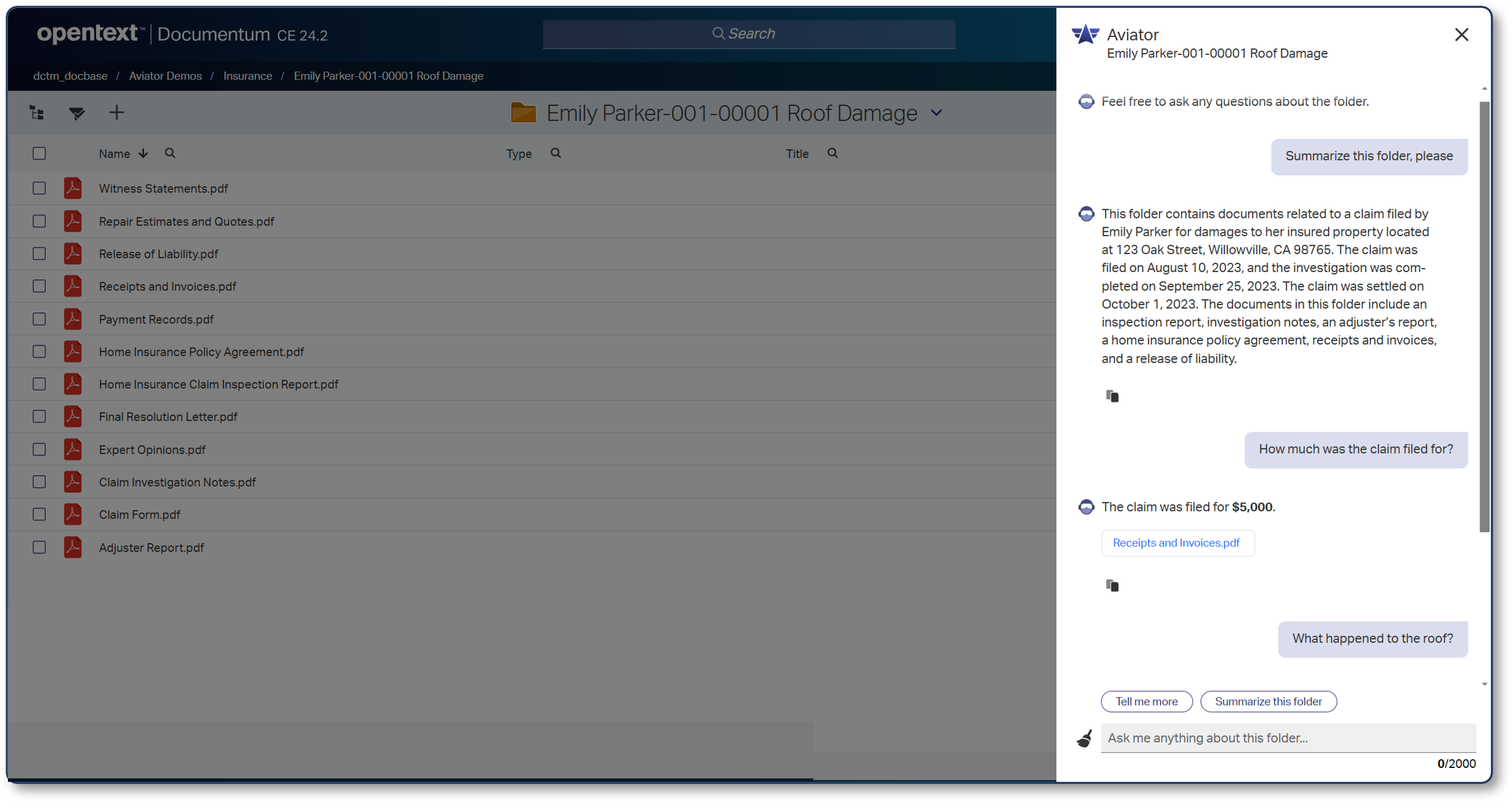Image resolution: width=1512 pixels, height=803 pixels.
Task: Click 'How much was the claim filed for?' message
Action: pos(1356,449)
